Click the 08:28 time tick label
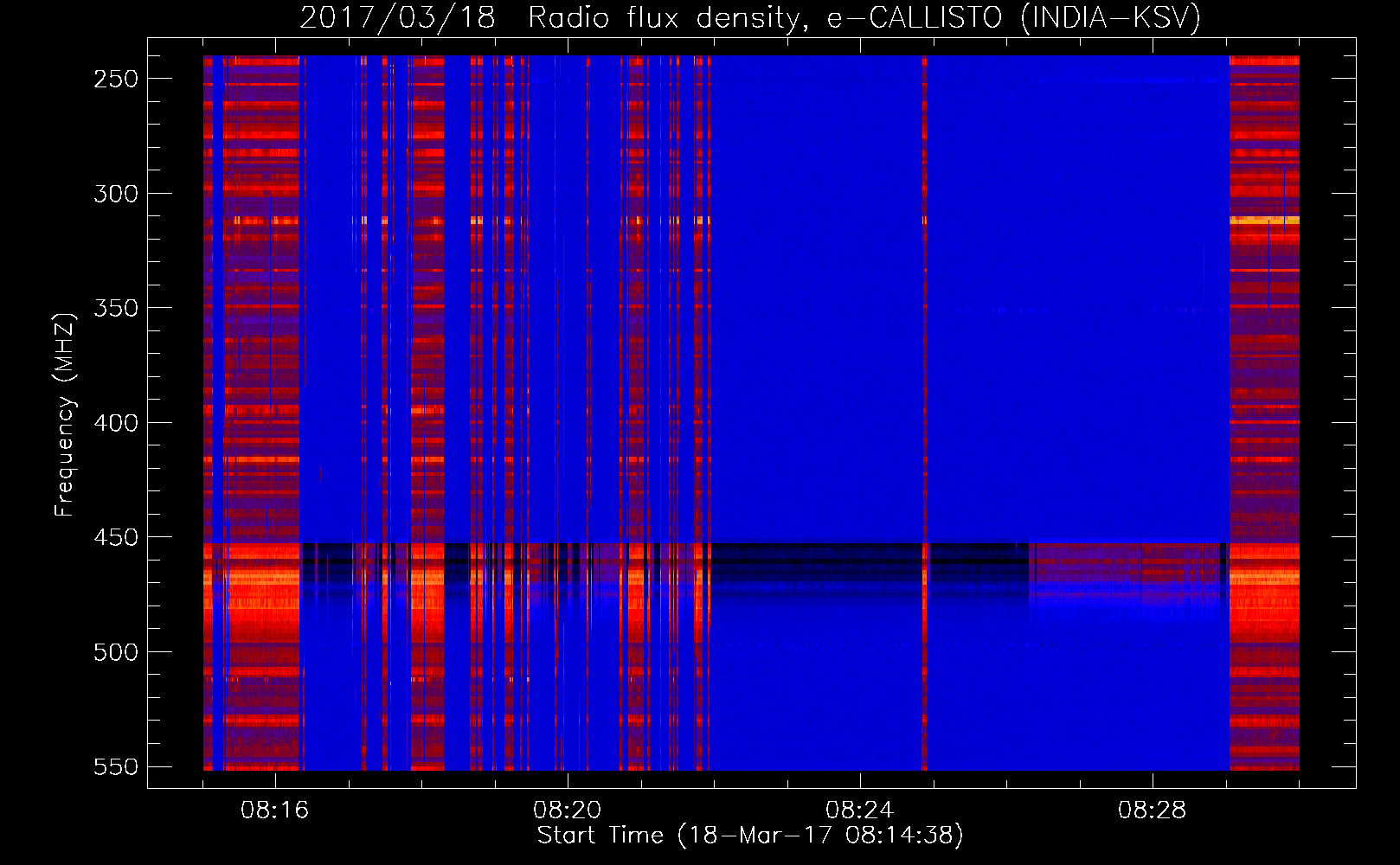This screenshot has height=865, width=1400. (x=1153, y=811)
